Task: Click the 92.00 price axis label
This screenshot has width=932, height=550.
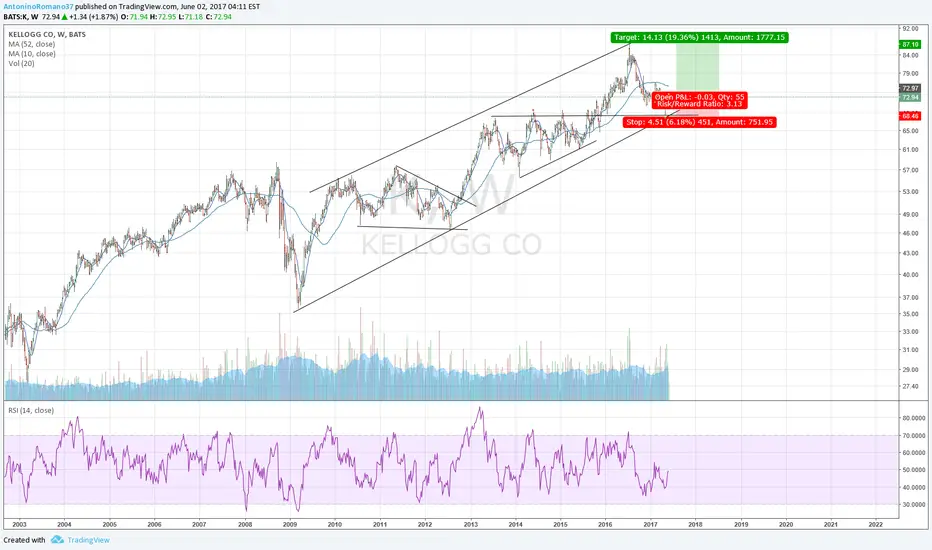Action: [x=910, y=29]
